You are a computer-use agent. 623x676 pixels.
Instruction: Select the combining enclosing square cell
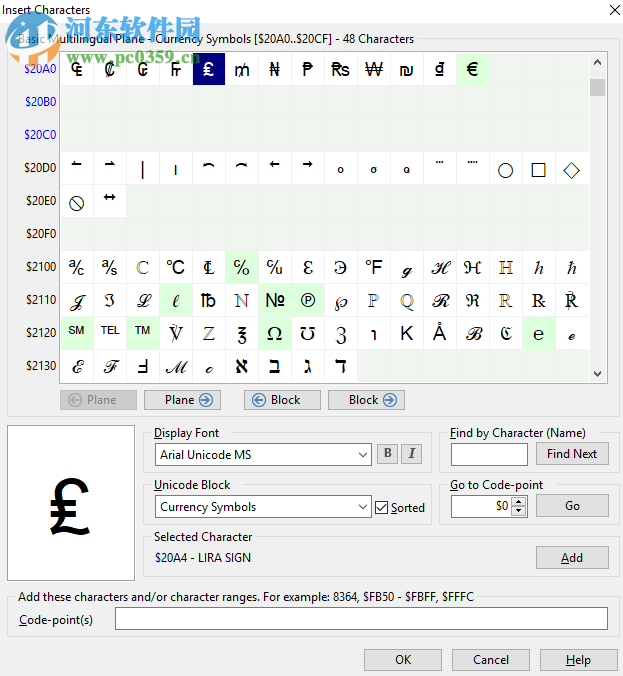click(x=538, y=168)
